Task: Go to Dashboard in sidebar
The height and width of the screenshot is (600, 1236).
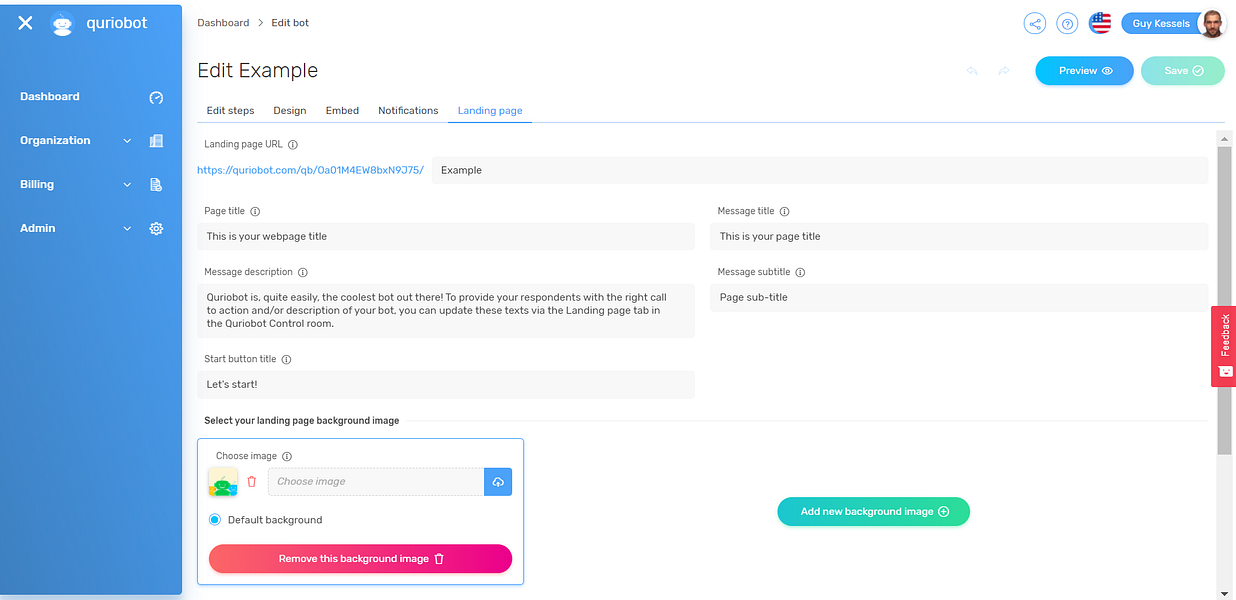Action: point(50,97)
